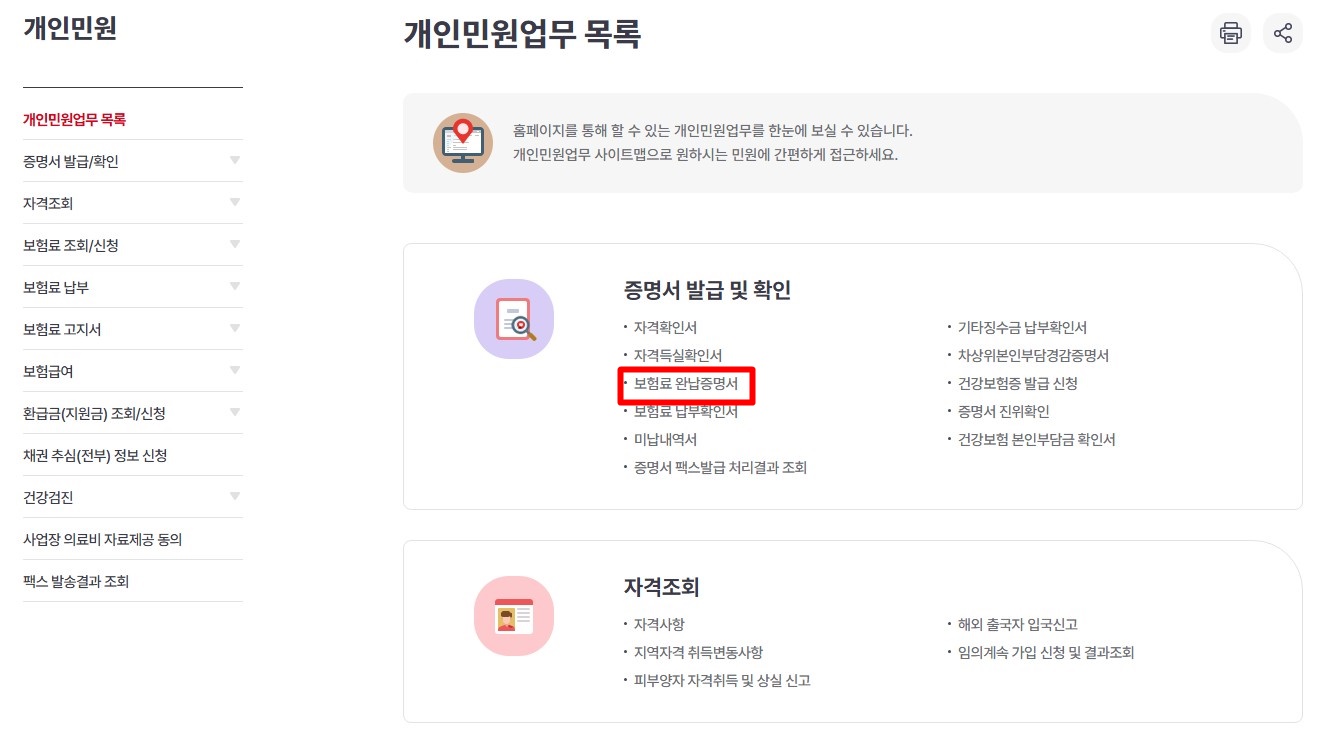
Task: Expand the 보험료 조회/신청 sidebar section
Action: tap(235, 244)
